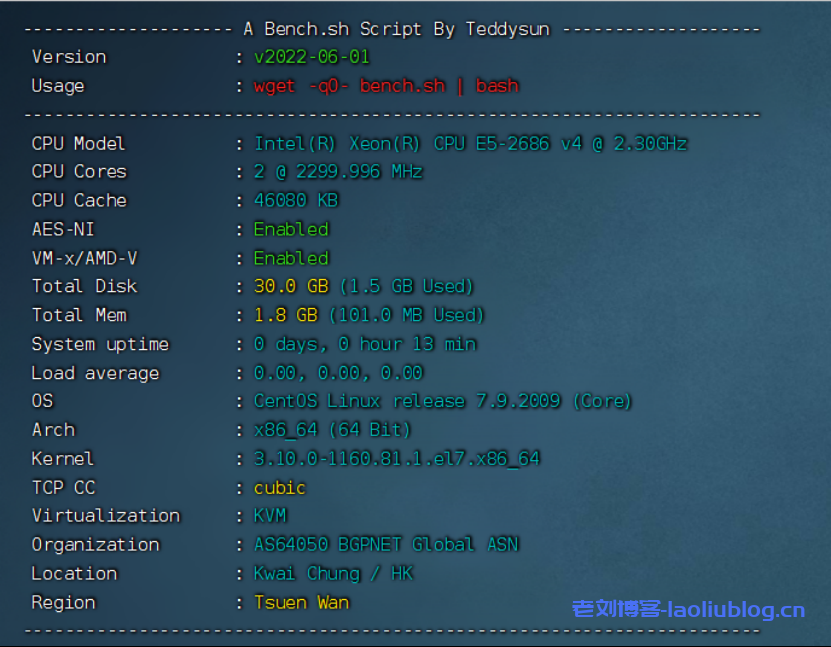The height and width of the screenshot is (647, 831).
Task: Click the Bench.sh Script By Teddysun title
Action: tap(396, 29)
